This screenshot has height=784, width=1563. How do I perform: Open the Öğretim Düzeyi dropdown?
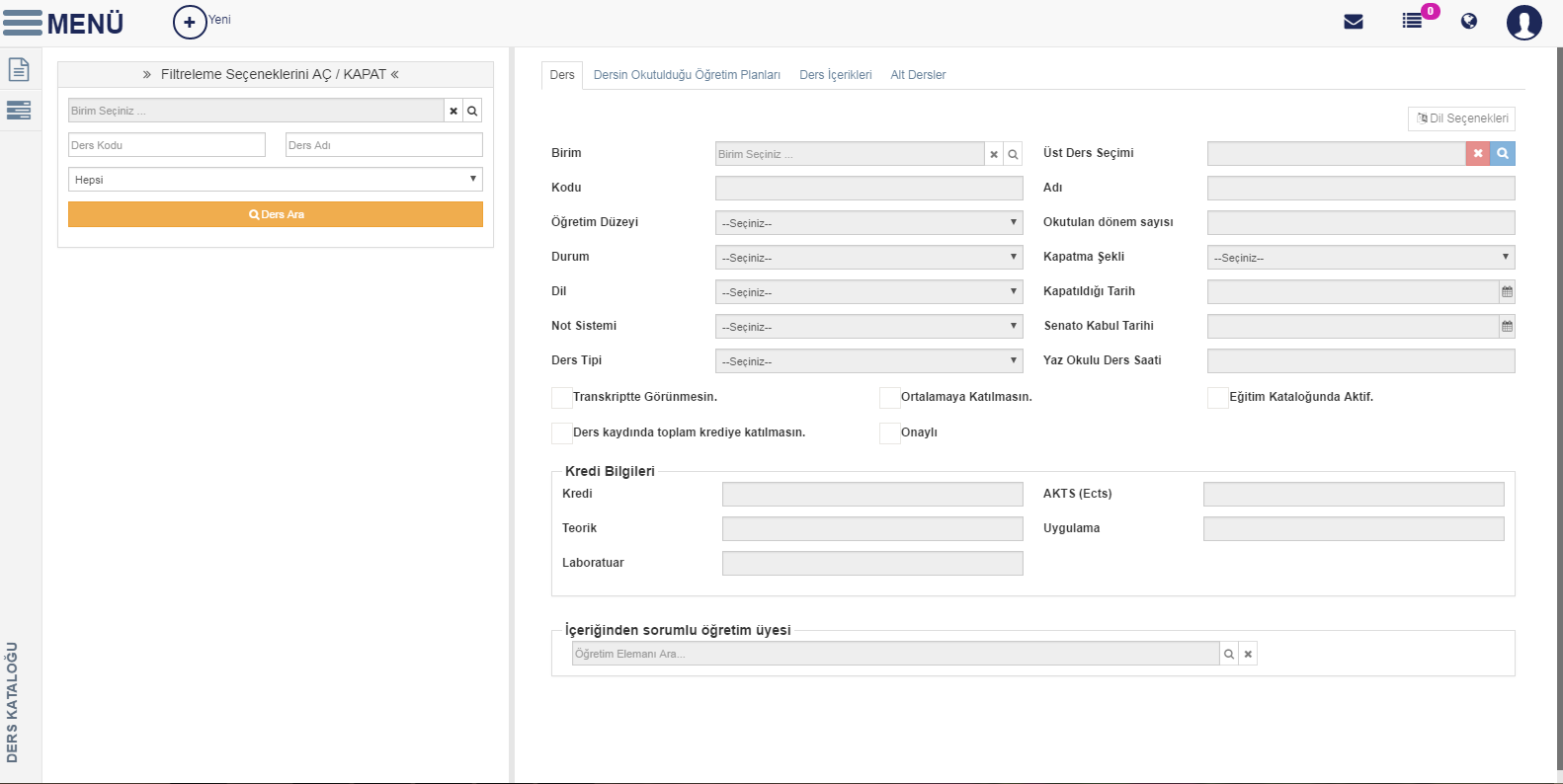pos(868,223)
